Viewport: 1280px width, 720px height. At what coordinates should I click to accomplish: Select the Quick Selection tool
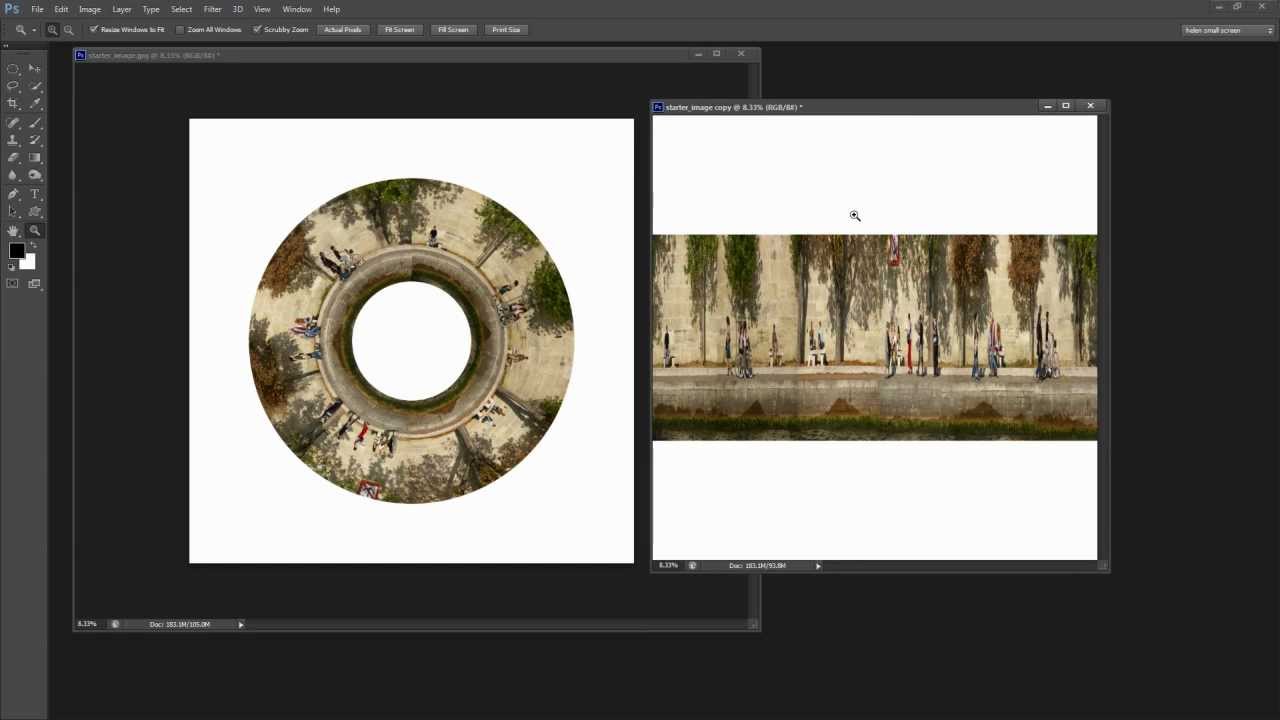pos(35,86)
